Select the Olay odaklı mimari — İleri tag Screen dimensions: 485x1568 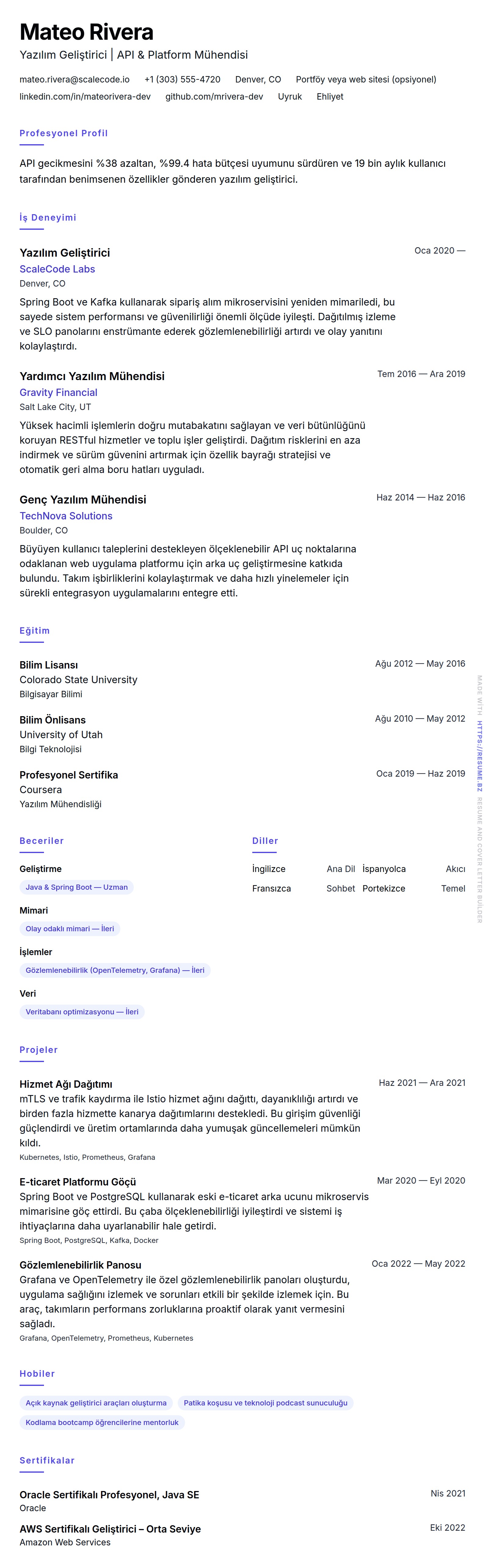coord(70,928)
